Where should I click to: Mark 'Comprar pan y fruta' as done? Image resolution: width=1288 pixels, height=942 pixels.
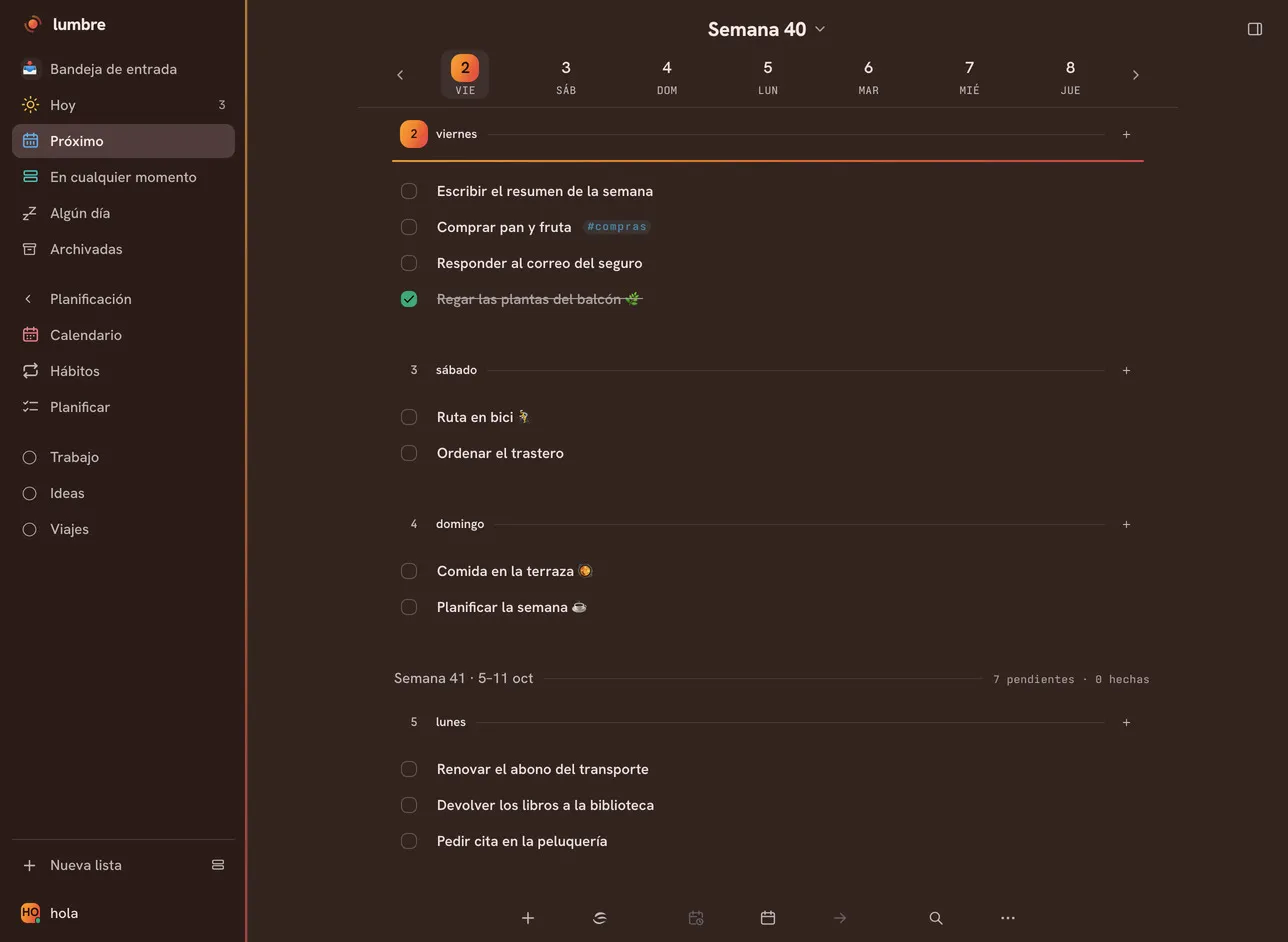click(x=409, y=227)
